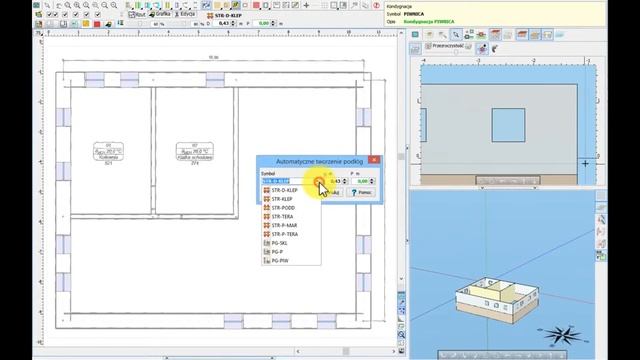640x360 pixels.
Task: Click the compass rose in 3D view
Action: tap(564, 335)
